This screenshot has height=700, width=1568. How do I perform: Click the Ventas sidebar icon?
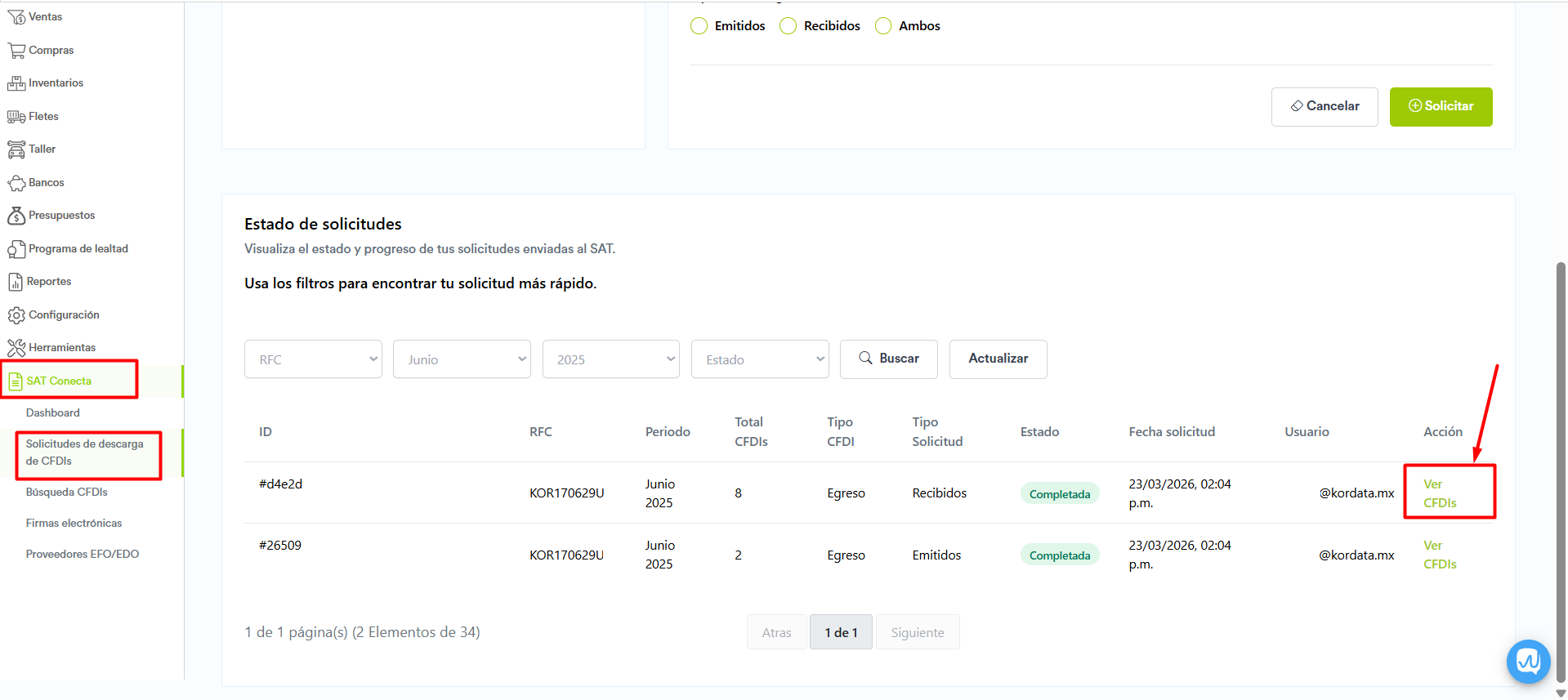[16, 17]
